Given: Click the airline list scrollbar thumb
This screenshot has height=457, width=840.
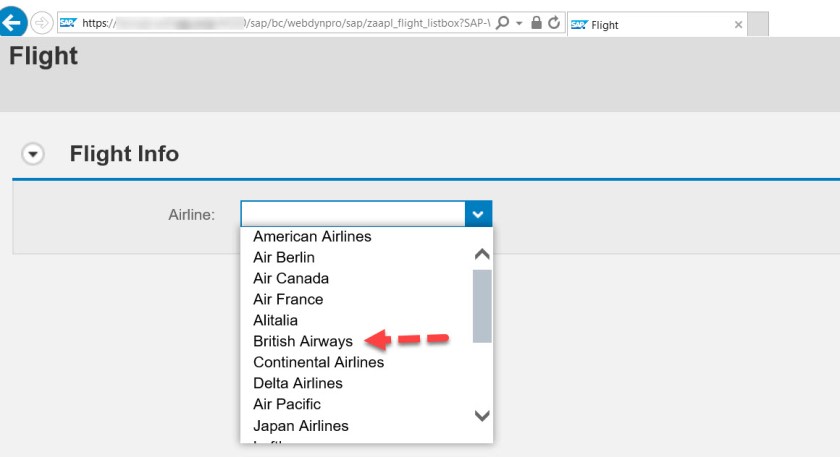Looking at the screenshot, I should 482,305.
